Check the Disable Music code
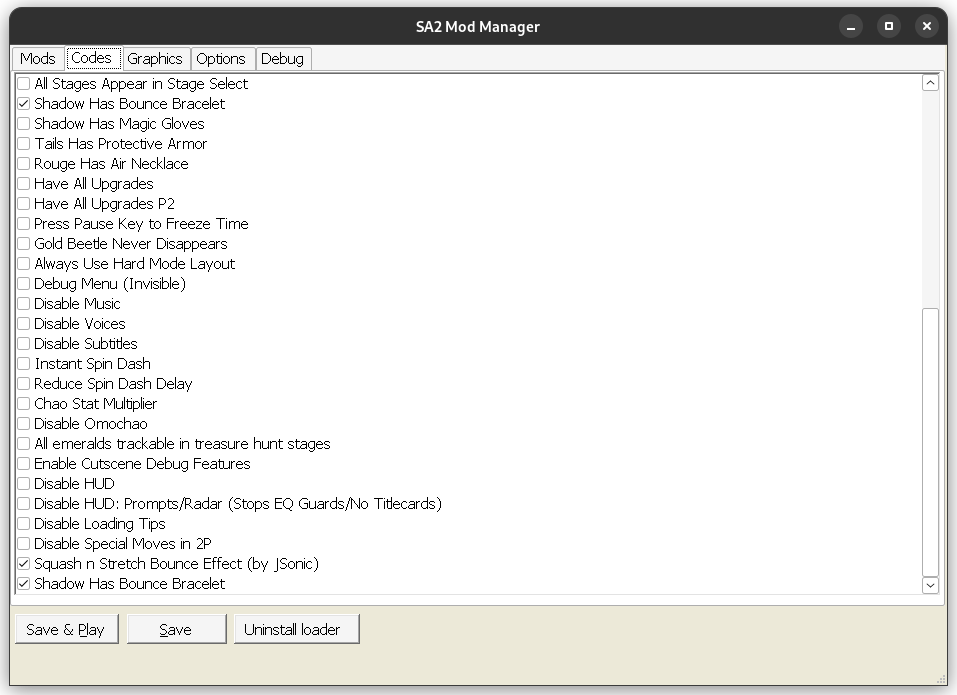957x695 pixels. [x=24, y=304]
